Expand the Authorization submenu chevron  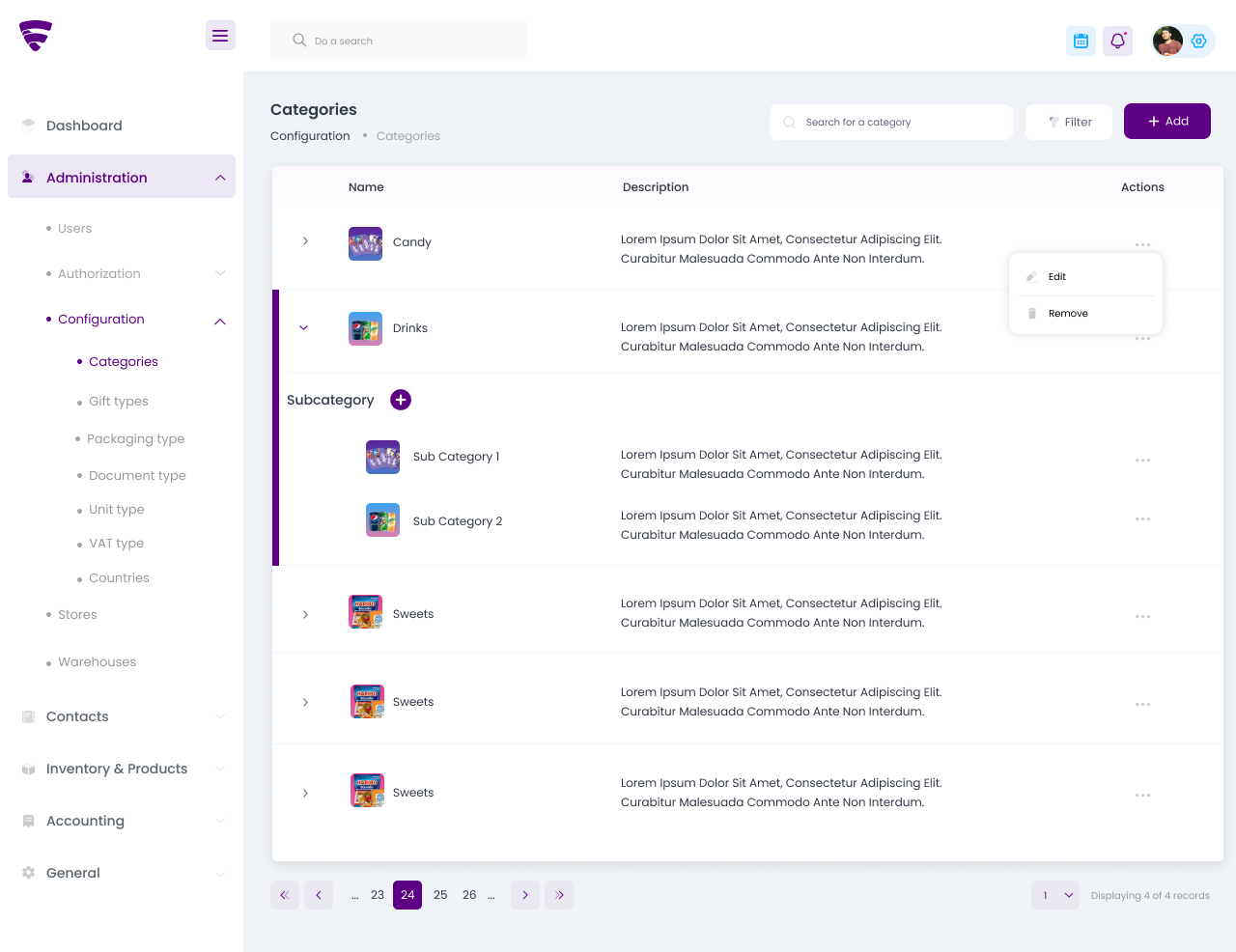[x=220, y=273]
